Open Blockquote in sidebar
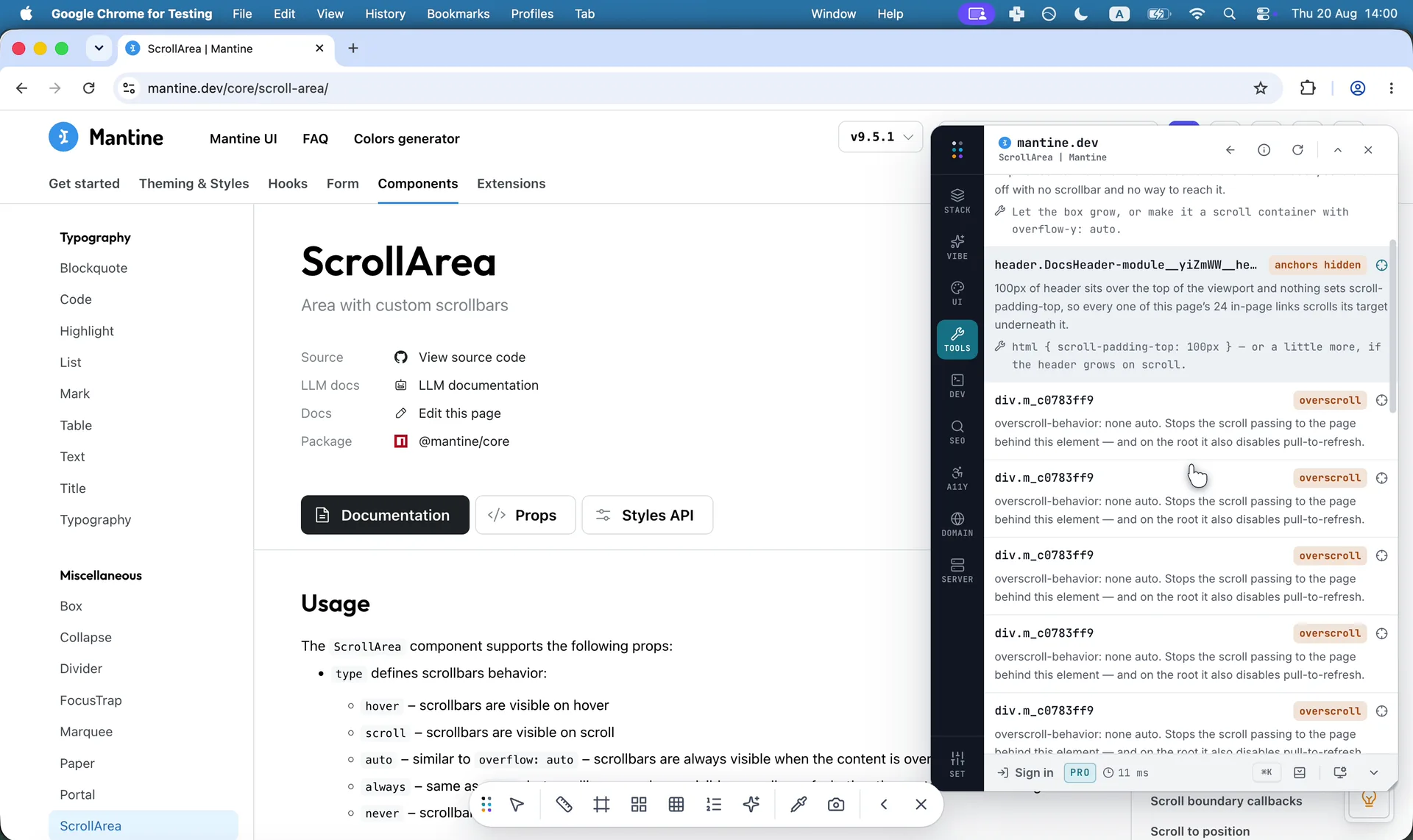The image size is (1413, 840). 93,268
